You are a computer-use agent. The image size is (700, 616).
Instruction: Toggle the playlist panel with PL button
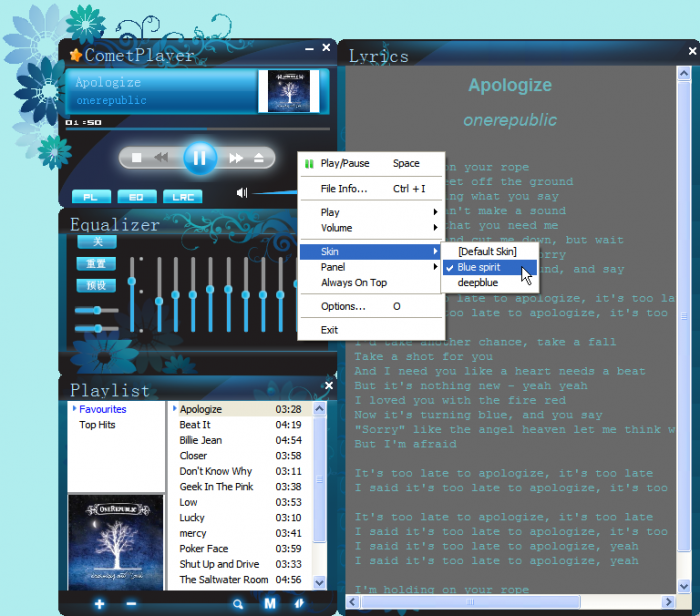pyautogui.click(x=92, y=197)
